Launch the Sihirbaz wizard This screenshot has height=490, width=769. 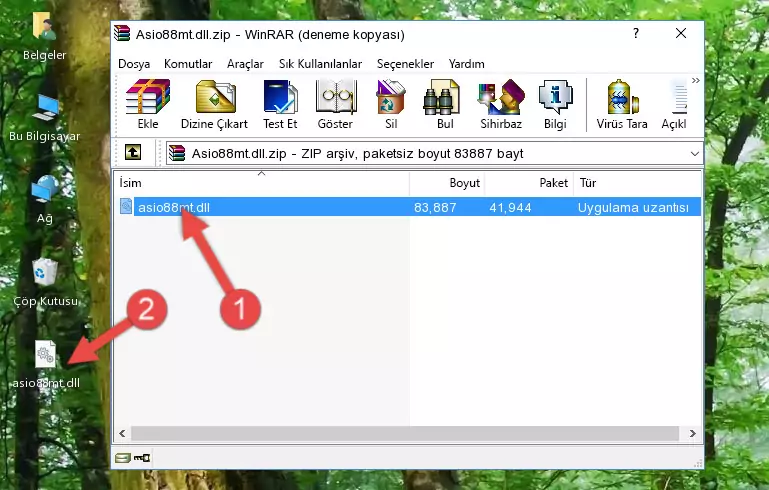(501, 104)
